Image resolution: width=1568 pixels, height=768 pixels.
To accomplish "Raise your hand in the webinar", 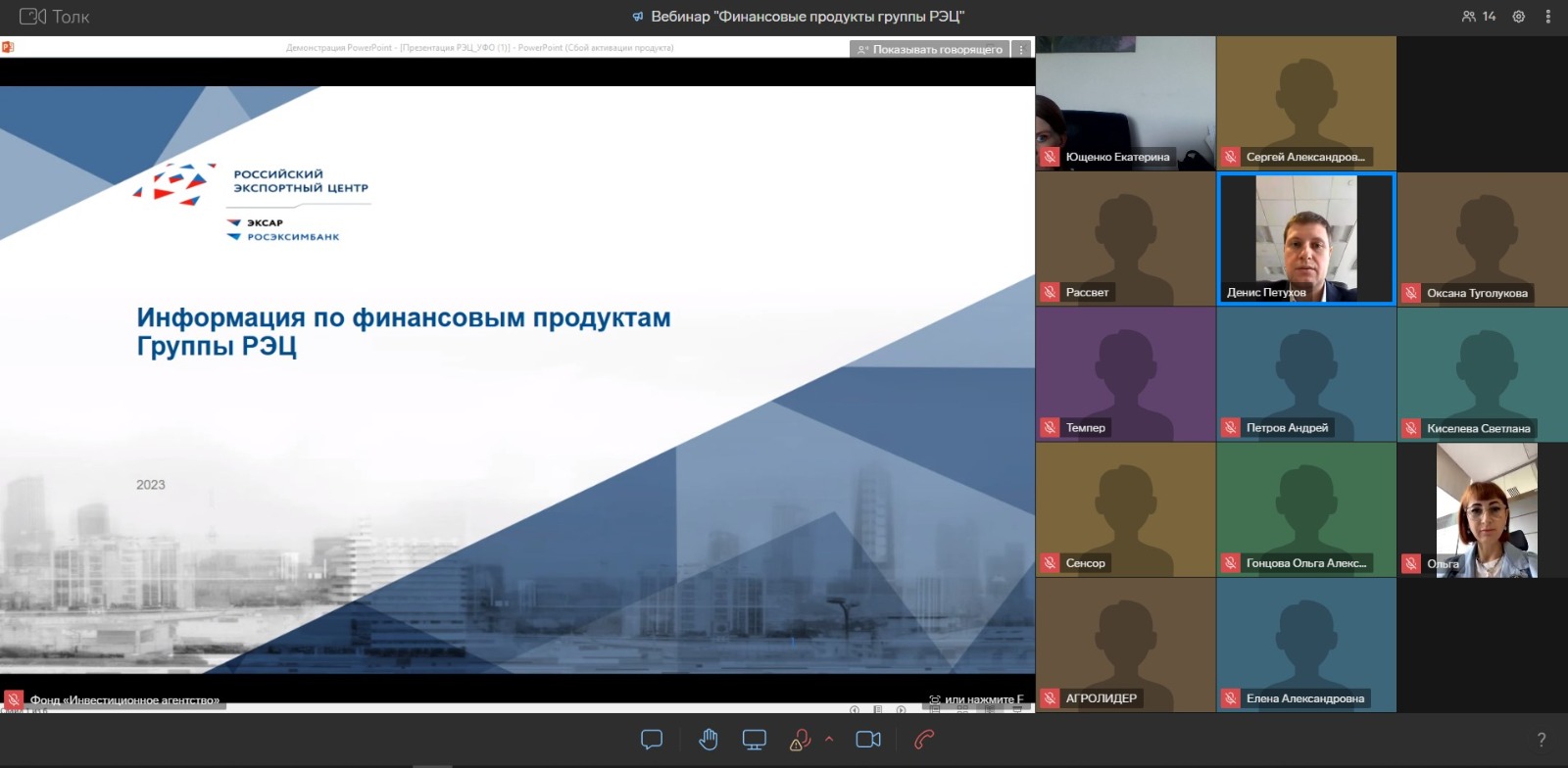I will pos(709,740).
